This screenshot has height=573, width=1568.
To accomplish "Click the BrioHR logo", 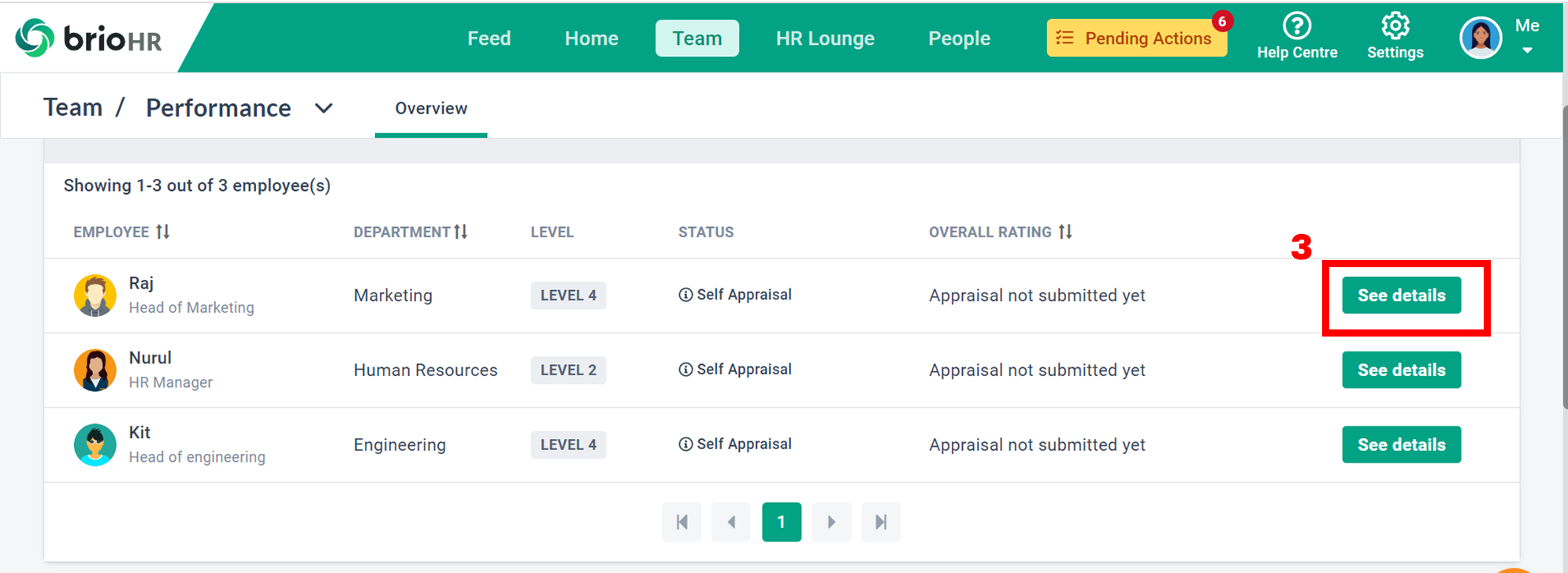I will (x=88, y=38).
